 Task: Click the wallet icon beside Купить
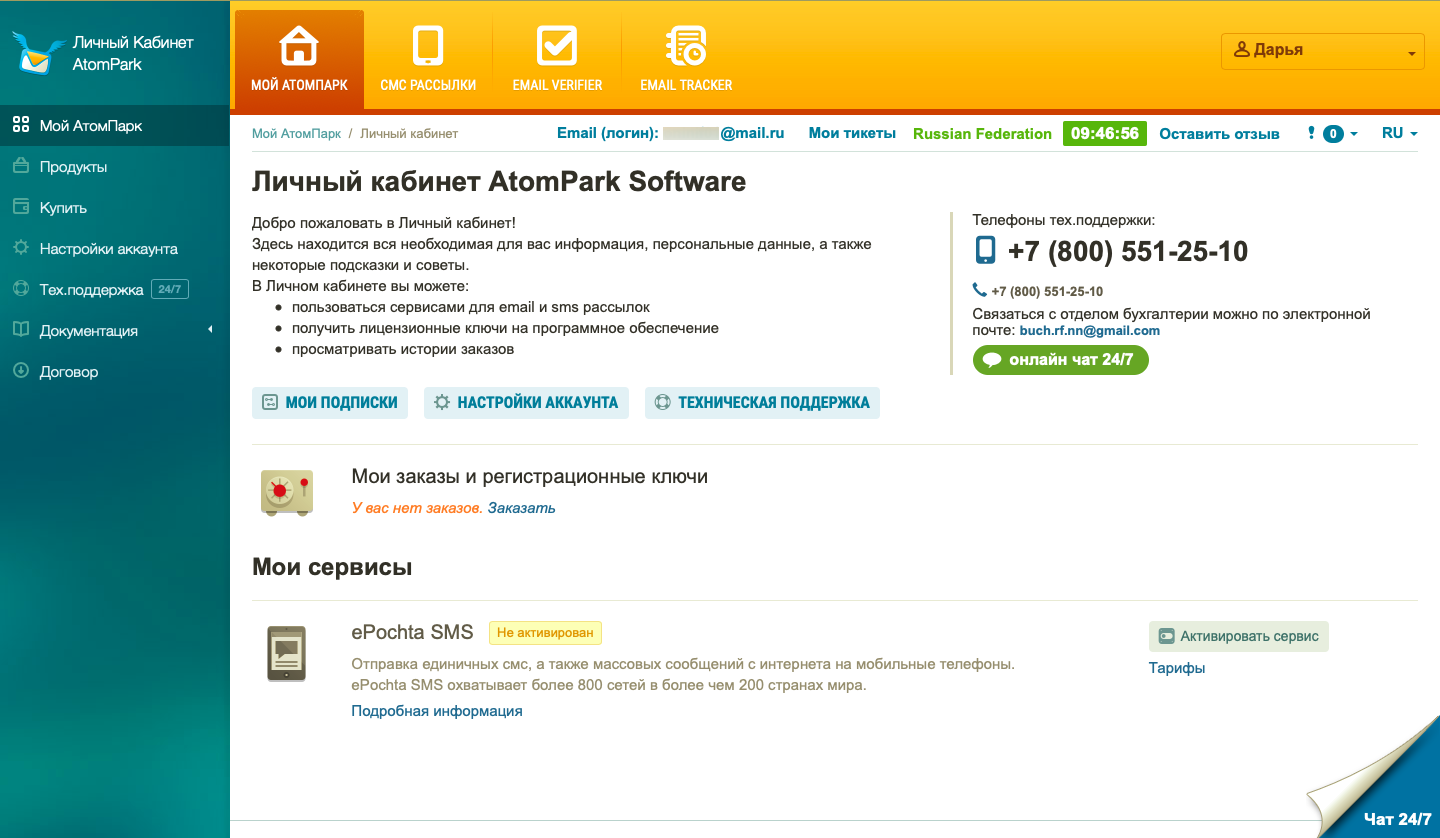pyautogui.click(x=20, y=208)
